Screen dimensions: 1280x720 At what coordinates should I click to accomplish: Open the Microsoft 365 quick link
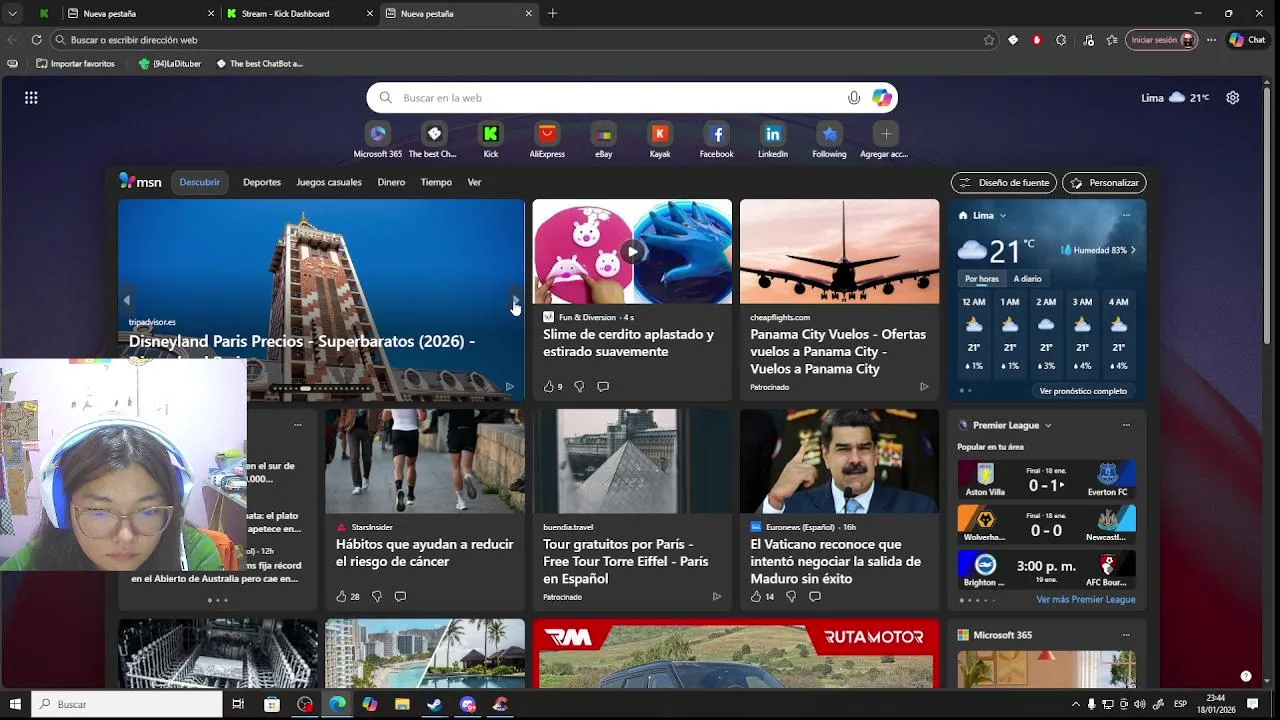(x=378, y=140)
